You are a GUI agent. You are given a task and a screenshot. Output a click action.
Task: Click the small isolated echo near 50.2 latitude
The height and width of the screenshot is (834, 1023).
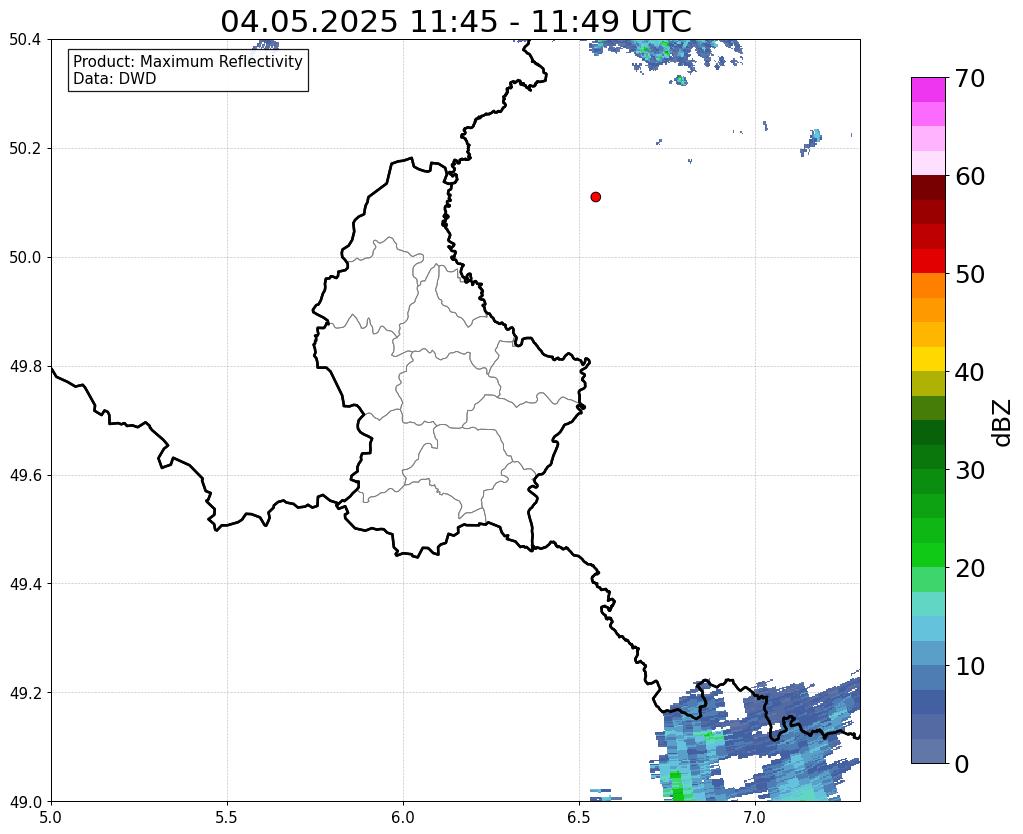pyautogui.click(x=812, y=142)
